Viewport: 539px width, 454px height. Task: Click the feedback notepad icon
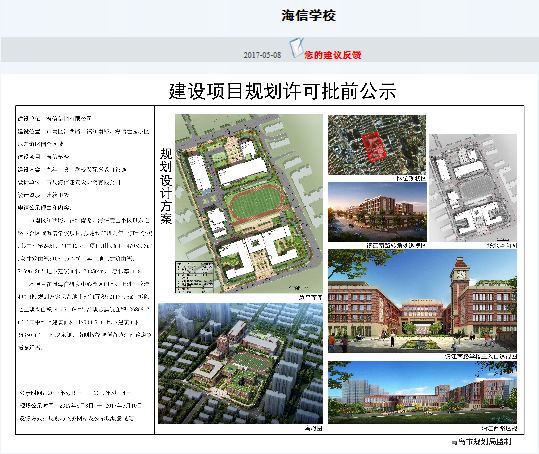[x=297, y=47]
